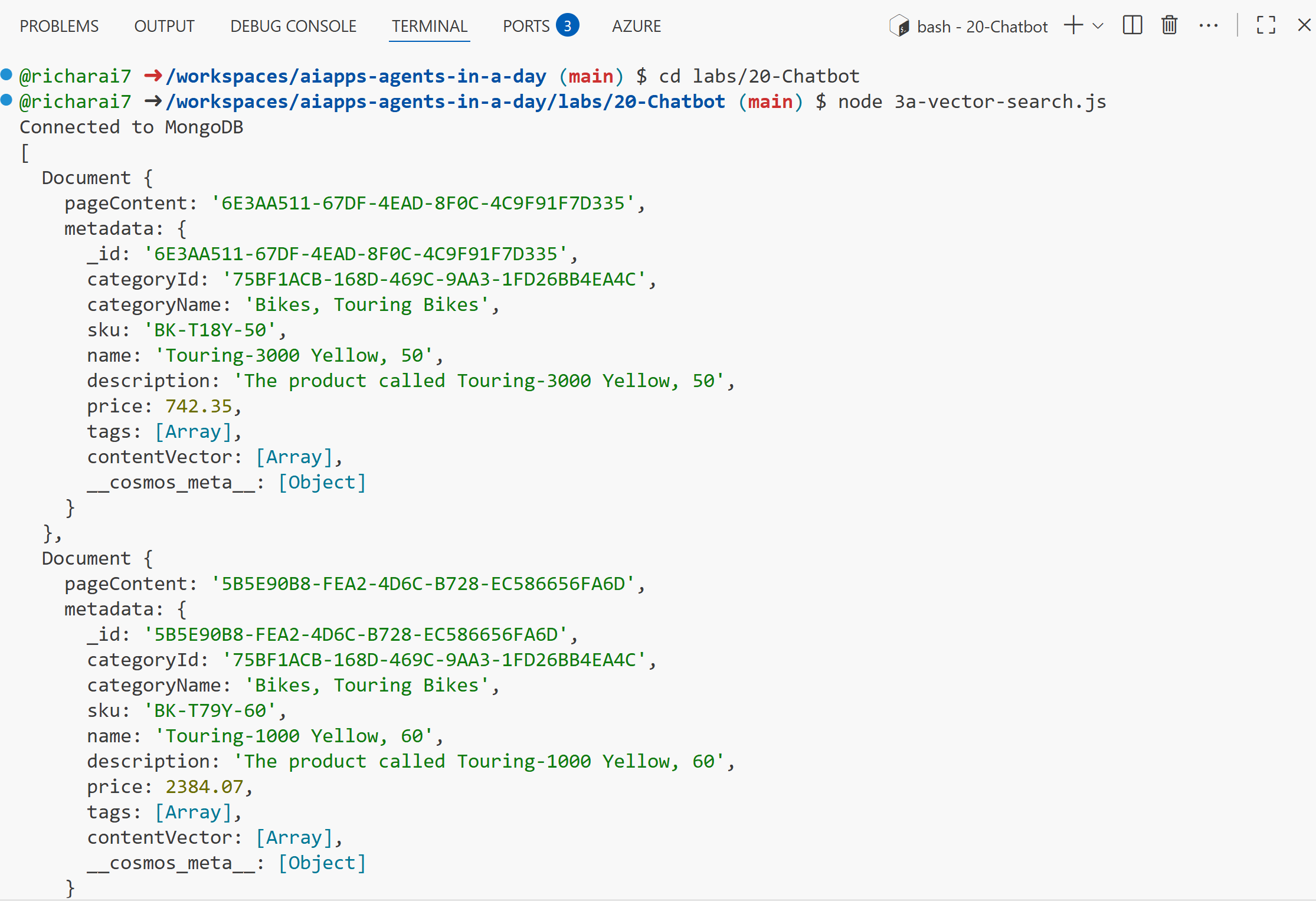Image resolution: width=1316 pixels, height=901 pixels.
Task: Click the workspaces/aiapps-agents-in-a-day path link
Action: tap(355, 76)
